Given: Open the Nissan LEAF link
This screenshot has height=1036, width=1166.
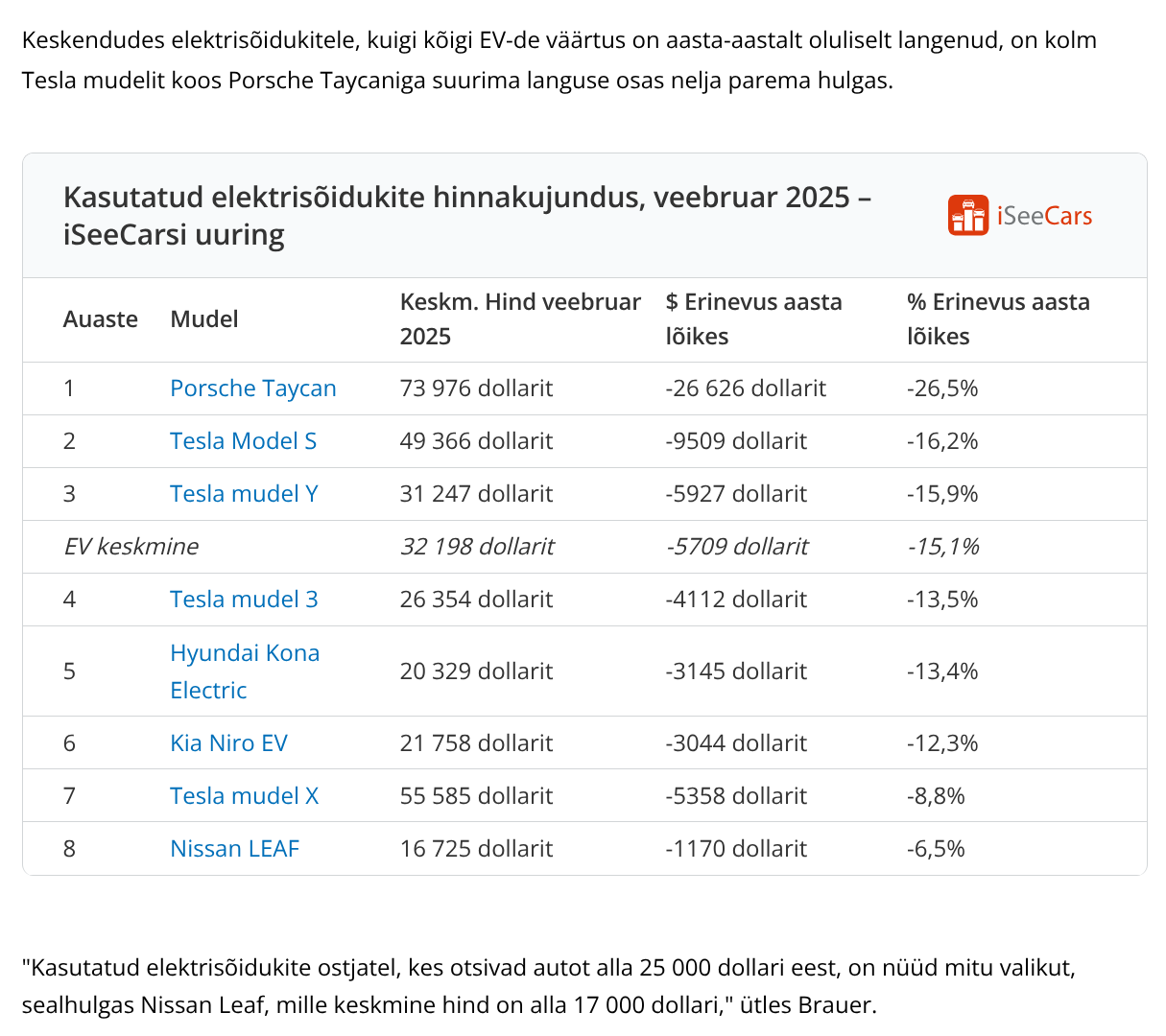Looking at the screenshot, I should tap(234, 849).
